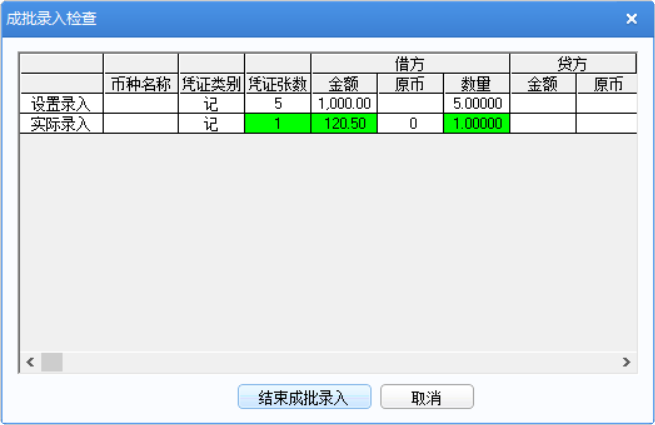655x425 pixels.
Task: Click the 结束成批录入 button
Action: tap(304, 397)
